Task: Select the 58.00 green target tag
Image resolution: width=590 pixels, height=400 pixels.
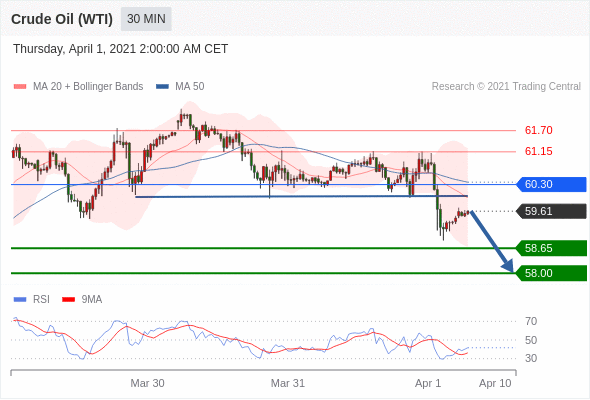Action: coord(551,273)
